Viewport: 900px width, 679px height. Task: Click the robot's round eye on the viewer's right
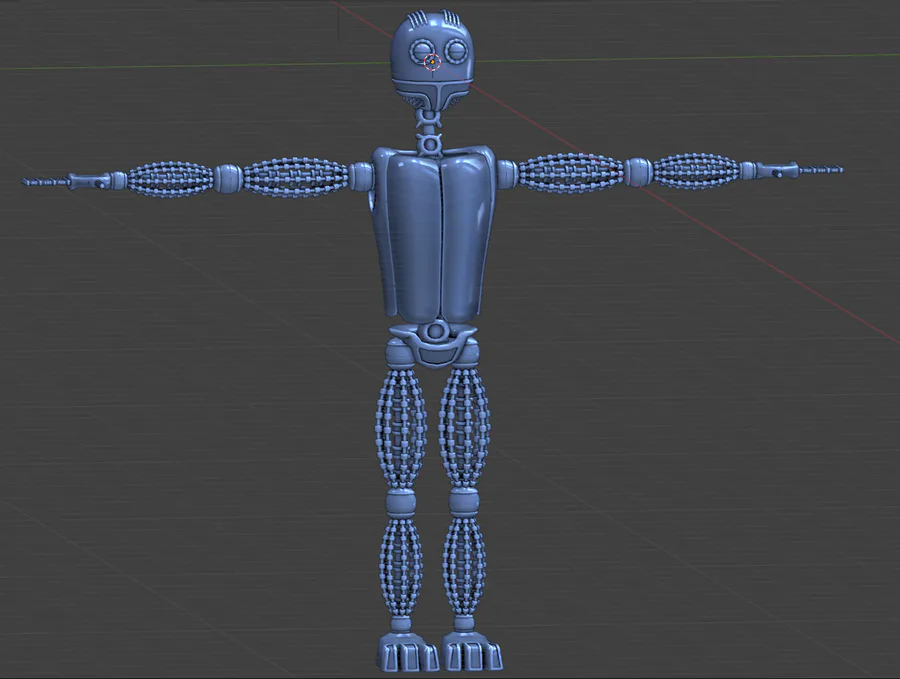pyautogui.click(x=458, y=52)
